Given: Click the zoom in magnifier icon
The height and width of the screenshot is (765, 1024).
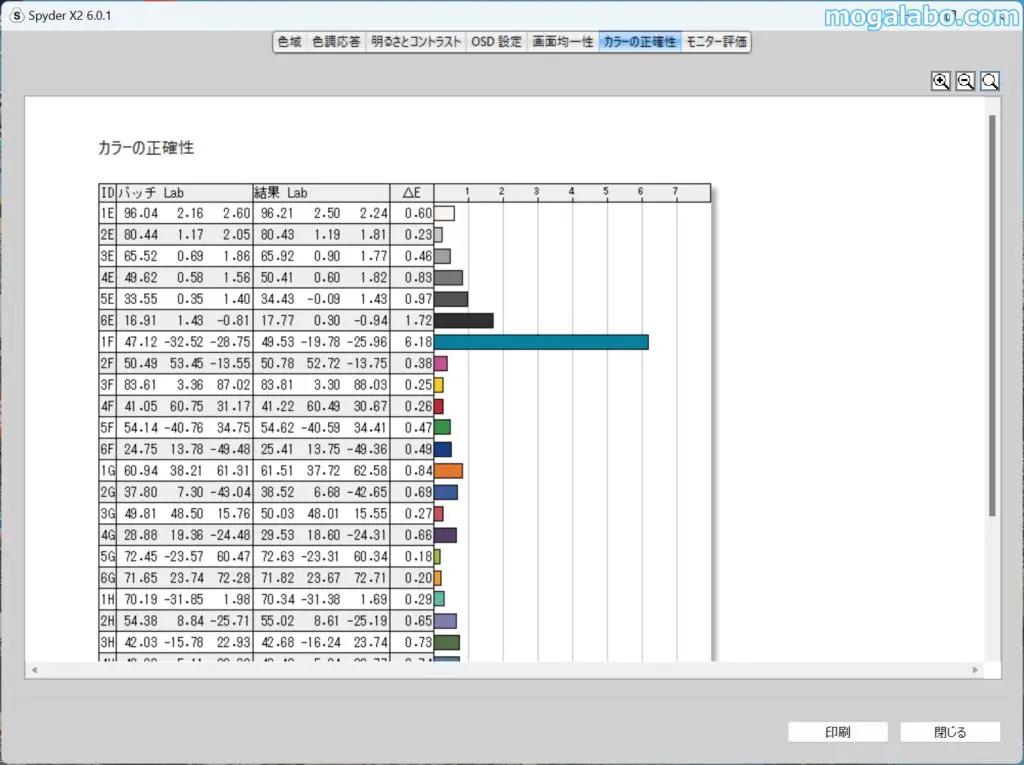Looking at the screenshot, I should tap(940, 82).
